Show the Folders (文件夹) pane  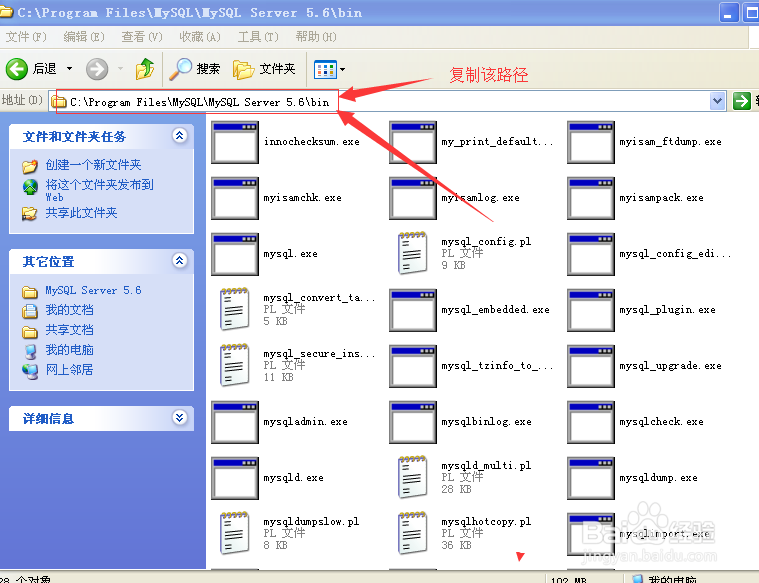pos(264,69)
